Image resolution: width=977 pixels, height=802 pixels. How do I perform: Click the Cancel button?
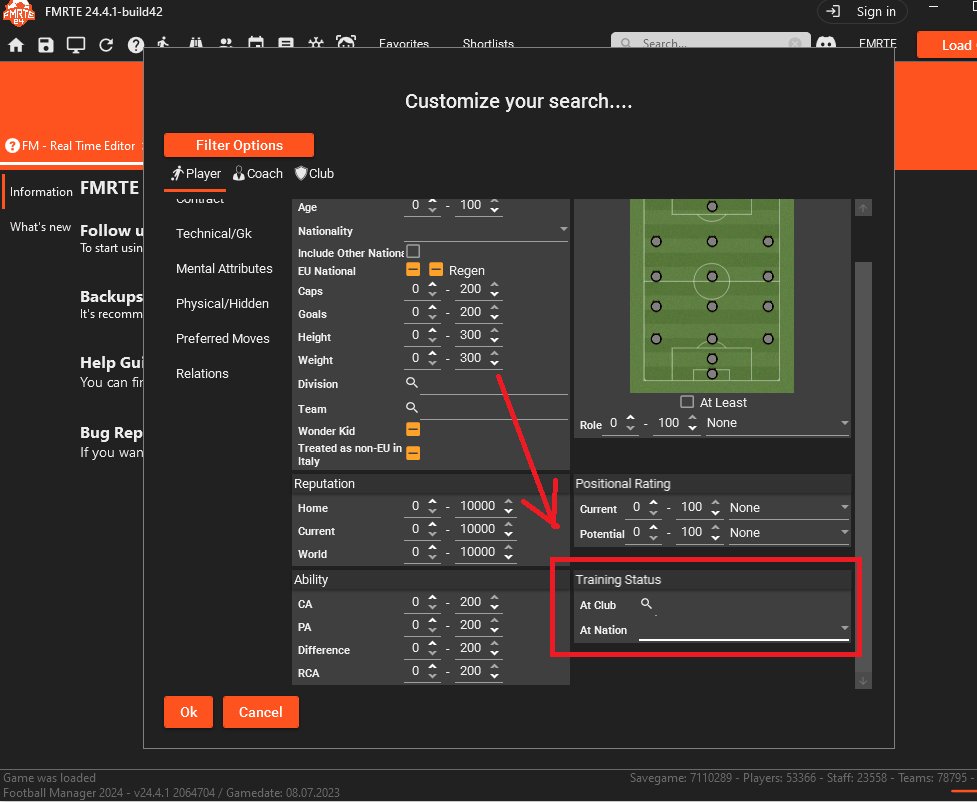[260, 712]
